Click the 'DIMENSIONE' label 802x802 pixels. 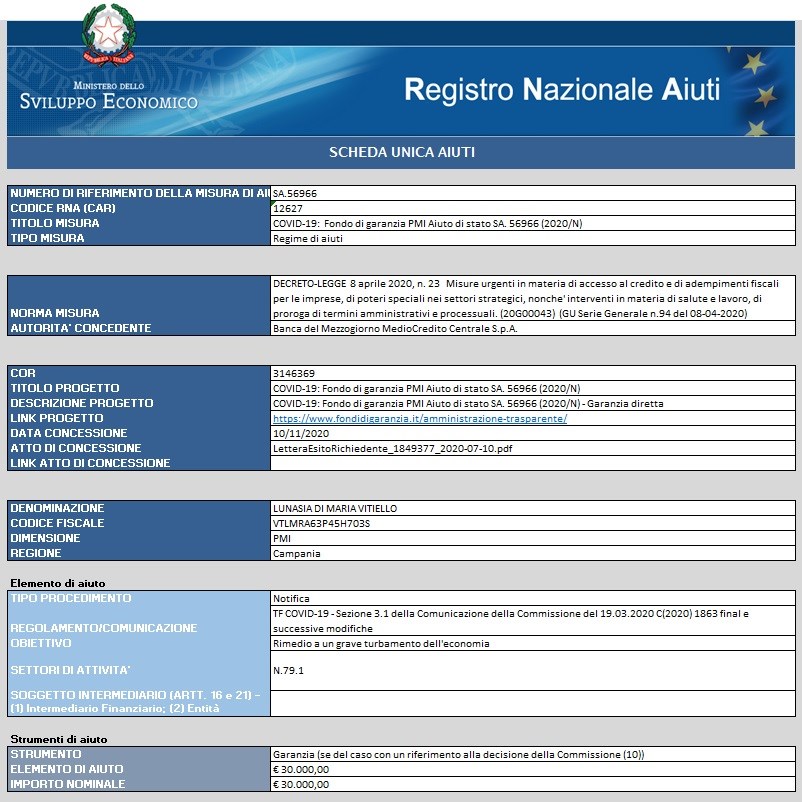click(45, 538)
